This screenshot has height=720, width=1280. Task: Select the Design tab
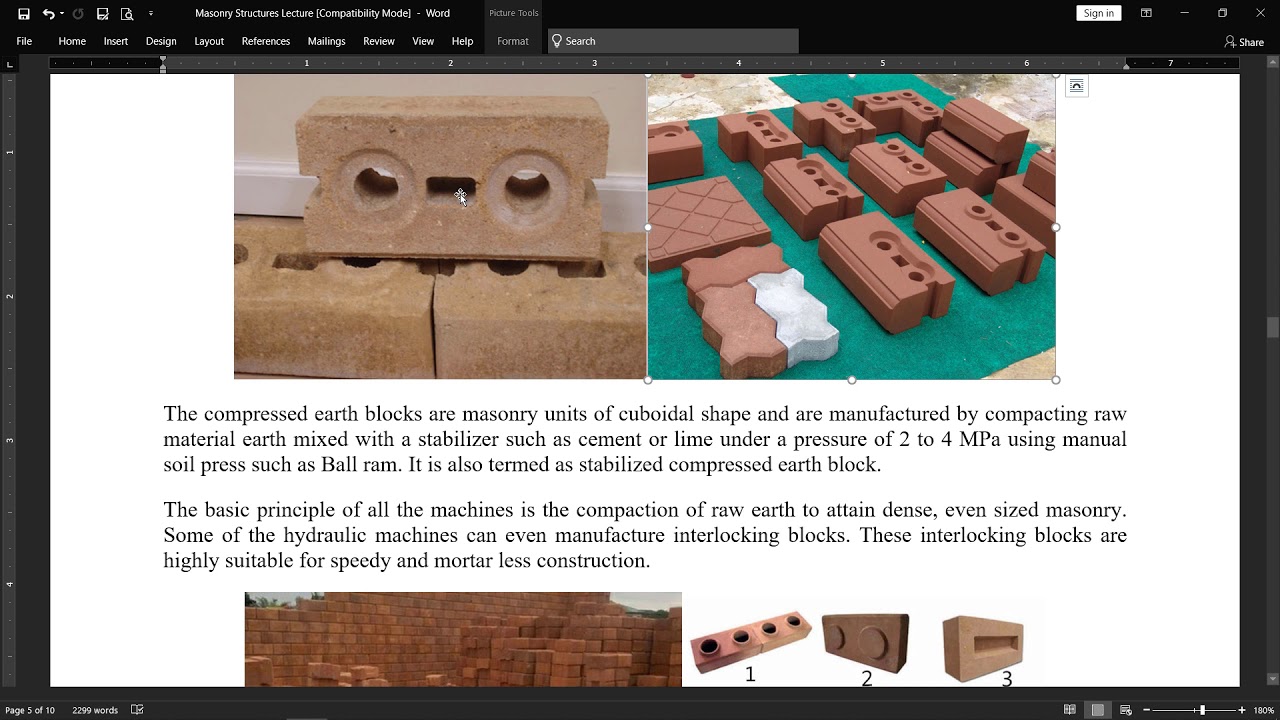tap(161, 41)
